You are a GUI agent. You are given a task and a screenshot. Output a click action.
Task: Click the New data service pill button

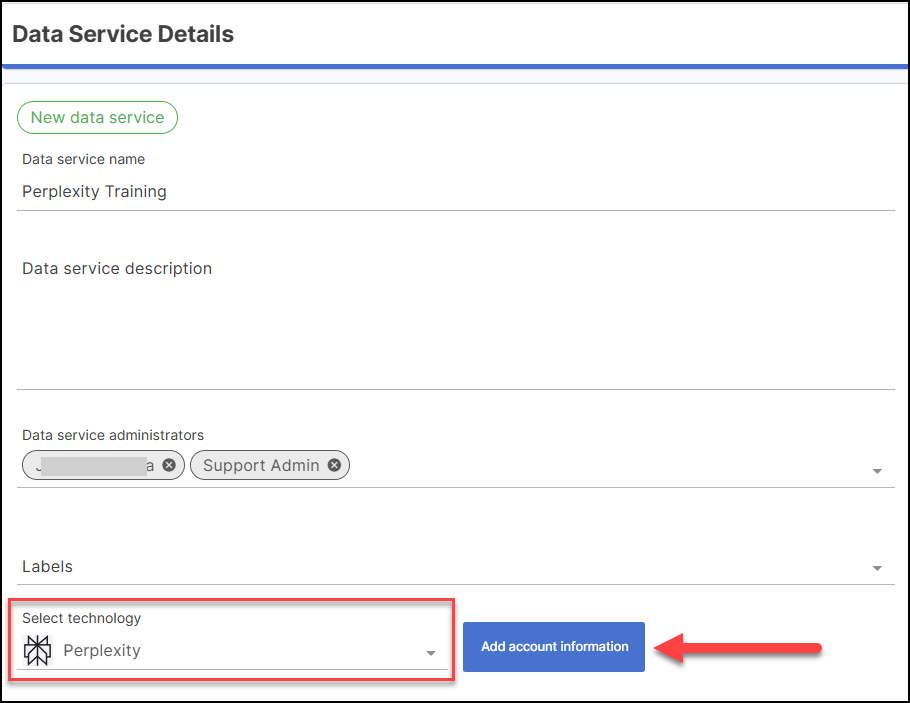(97, 117)
